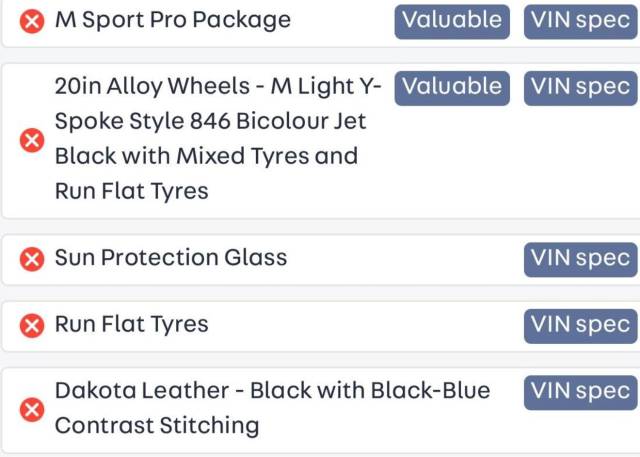This screenshot has width=640, height=457.
Task: Click Black with Mixed Tyres and text line
Action: tap(207, 156)
